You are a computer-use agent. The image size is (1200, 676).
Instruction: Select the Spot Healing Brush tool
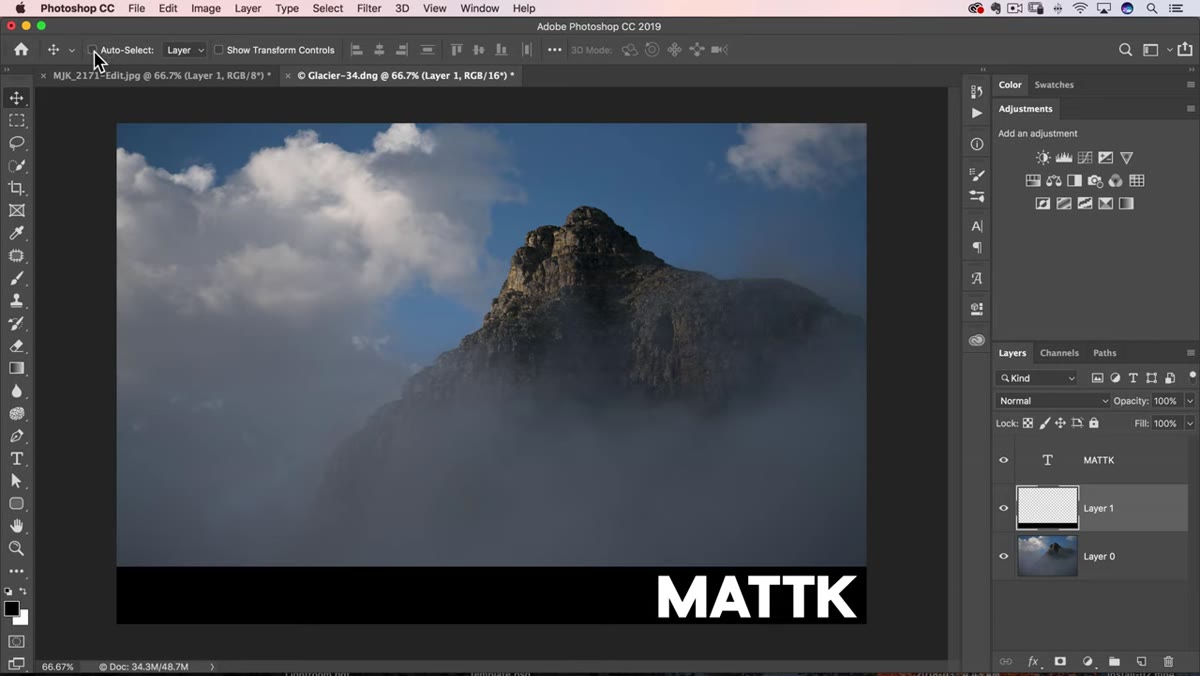pos(16,256)
